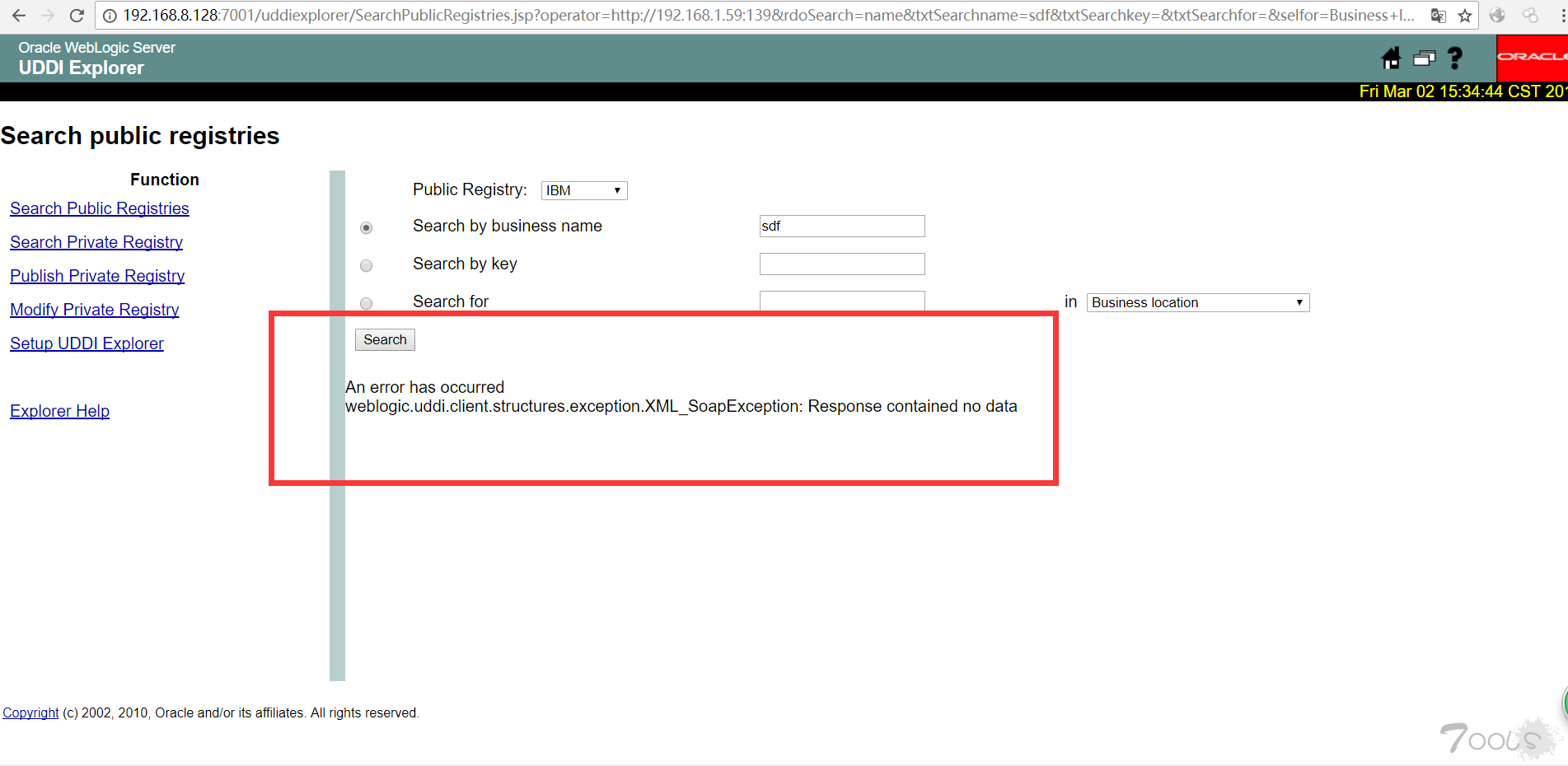The width and height of the screenshot is (1568, 766).
Task: Click the 'Function' sidebar heading
Action: pyautogui.click(x=165, y=180)
